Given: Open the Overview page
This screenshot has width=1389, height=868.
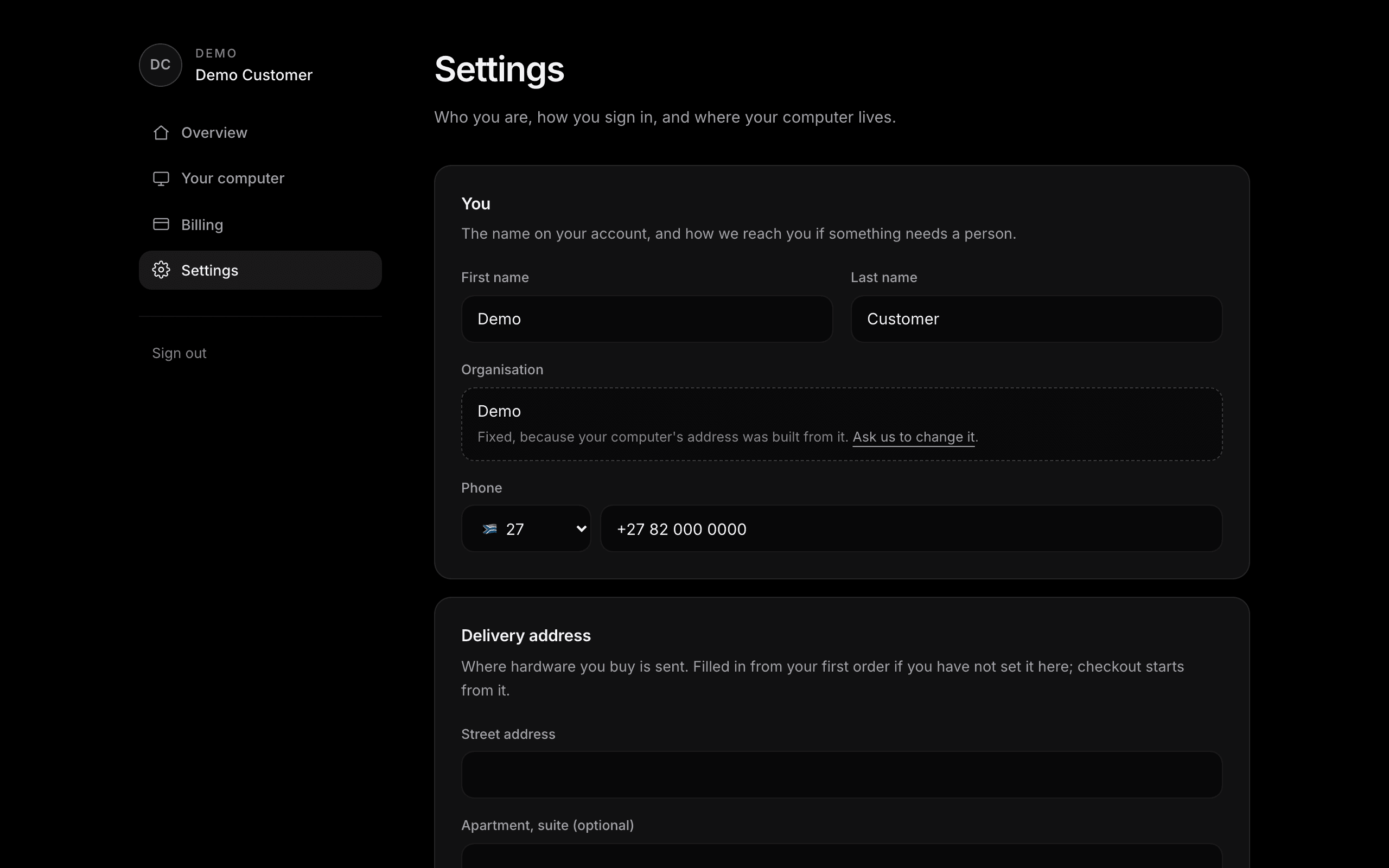Looking at the screenshot, I should pyautogui.click(x=260, y=132).
